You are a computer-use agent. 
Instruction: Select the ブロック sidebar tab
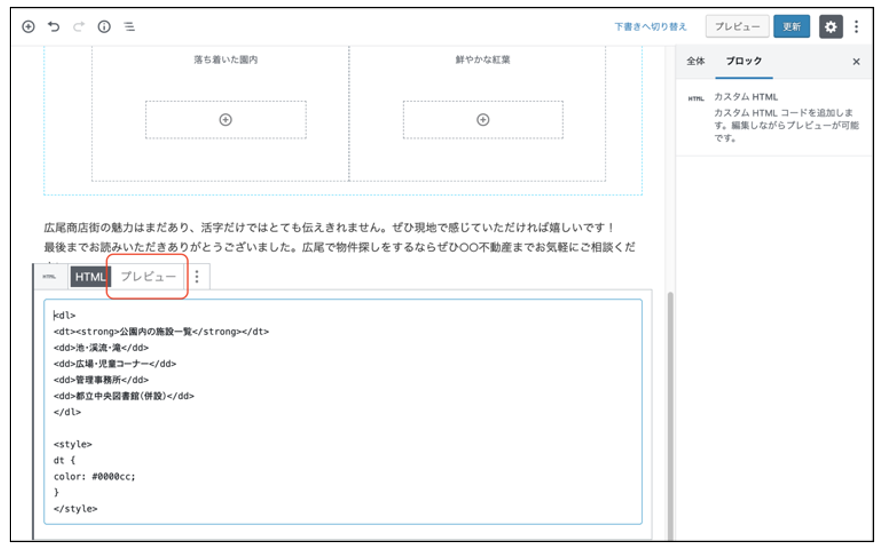click(x=743, y=62)
